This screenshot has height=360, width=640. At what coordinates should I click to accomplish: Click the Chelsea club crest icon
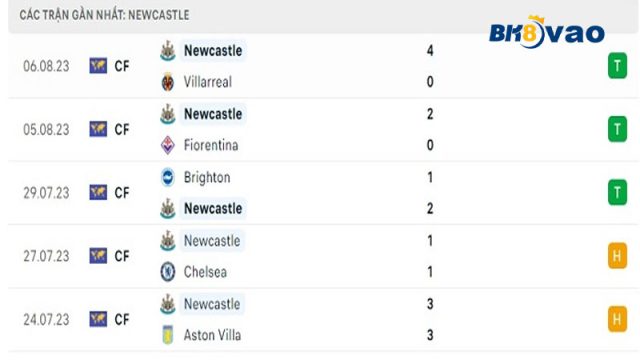(168, 272)
